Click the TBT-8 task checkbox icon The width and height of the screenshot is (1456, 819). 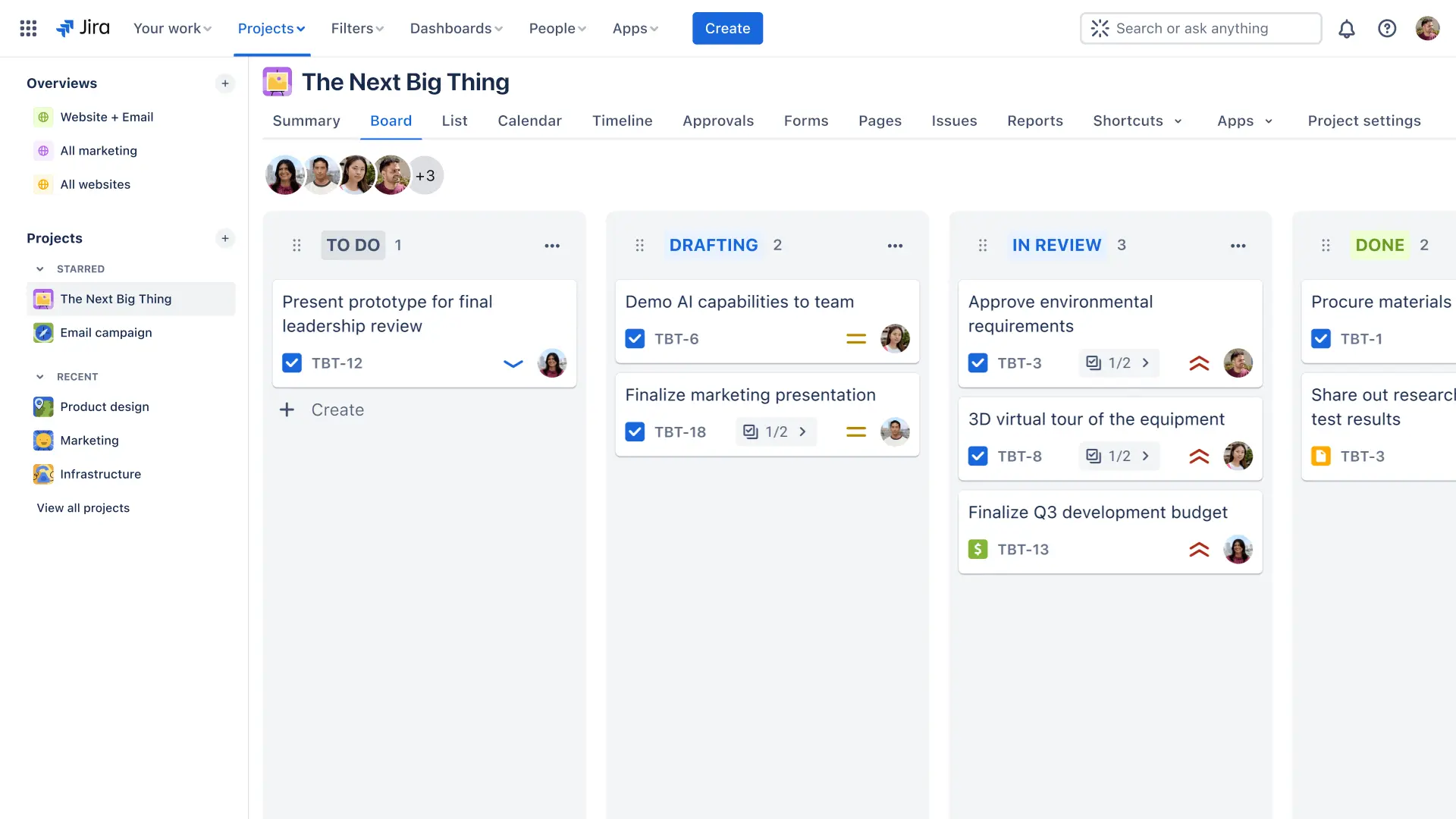pyautogui.click(x=977, y=457)
